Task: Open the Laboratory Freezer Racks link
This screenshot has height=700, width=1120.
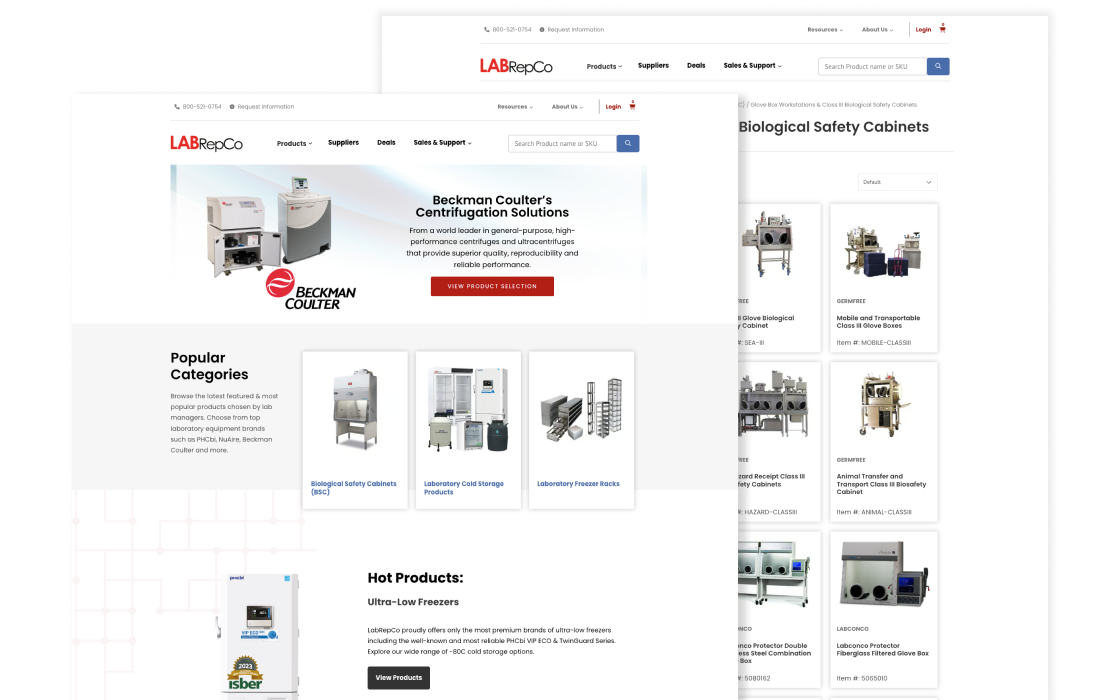Action: point(579,484)
